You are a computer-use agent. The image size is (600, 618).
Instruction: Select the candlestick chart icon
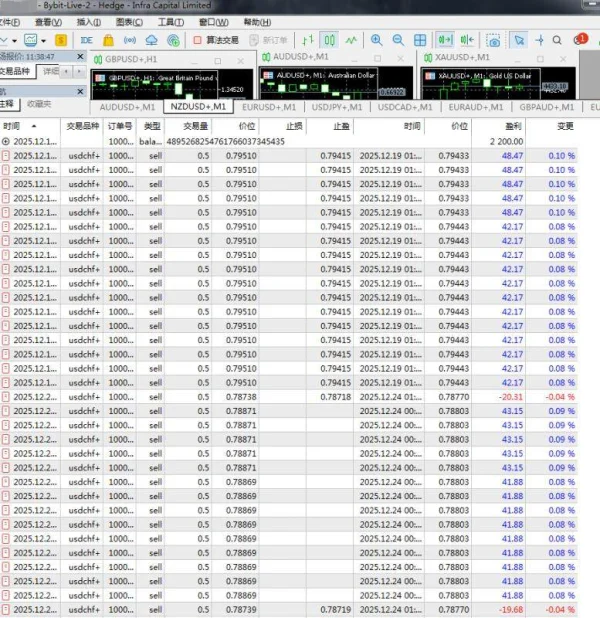click(329, 40)
